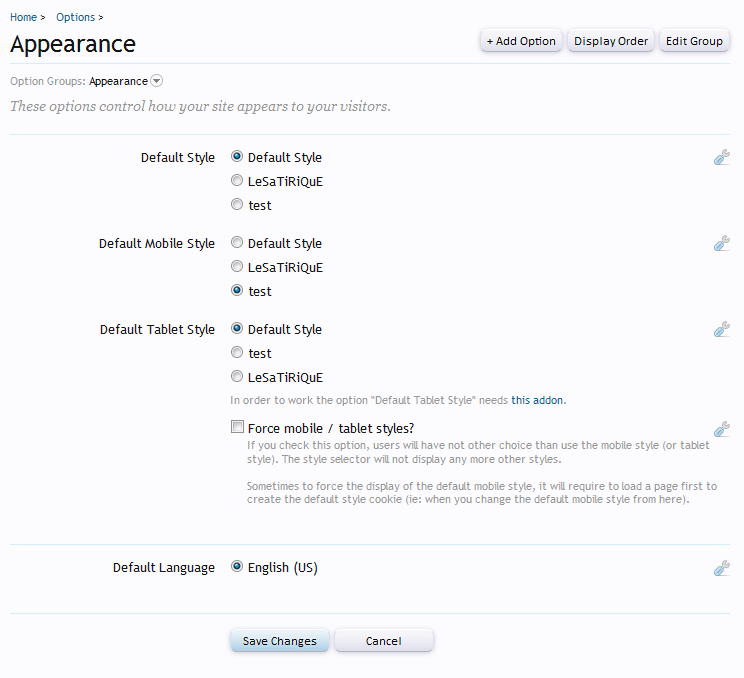Select LeSaTiRiQuE as Default Style
Screen dimensions: 744x678
[237, 181]
